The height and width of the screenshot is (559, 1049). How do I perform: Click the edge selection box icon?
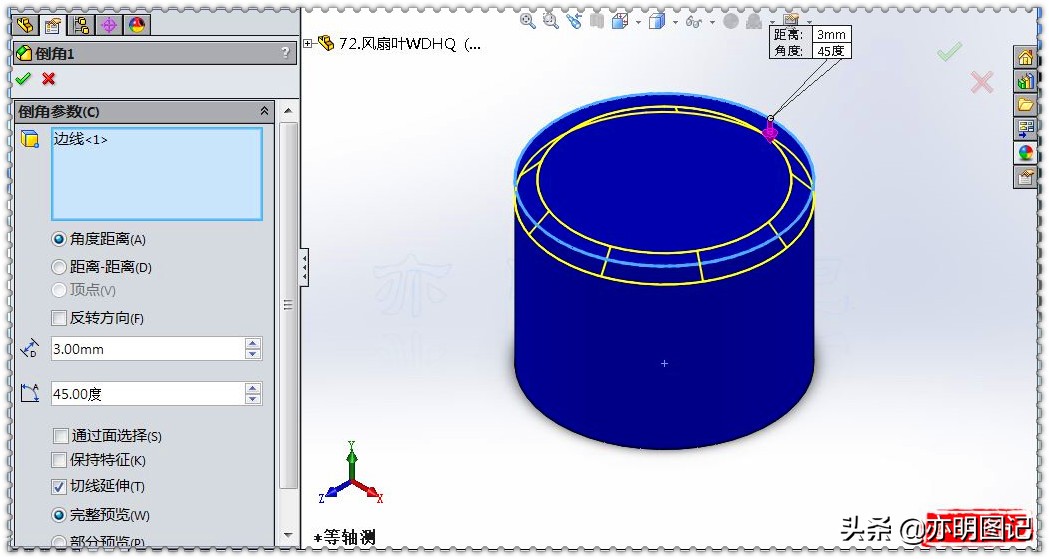[30, 139]
